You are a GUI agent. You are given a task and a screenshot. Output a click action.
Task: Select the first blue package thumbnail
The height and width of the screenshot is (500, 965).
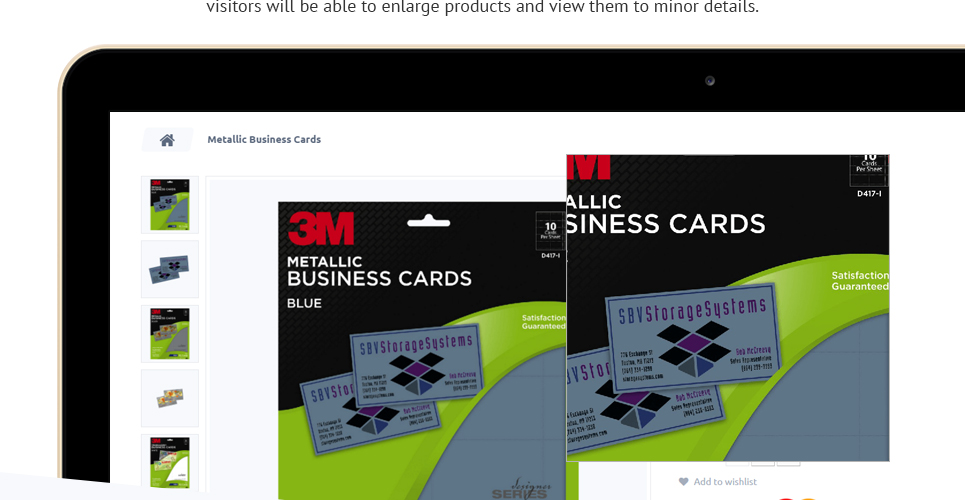point(170,204)
